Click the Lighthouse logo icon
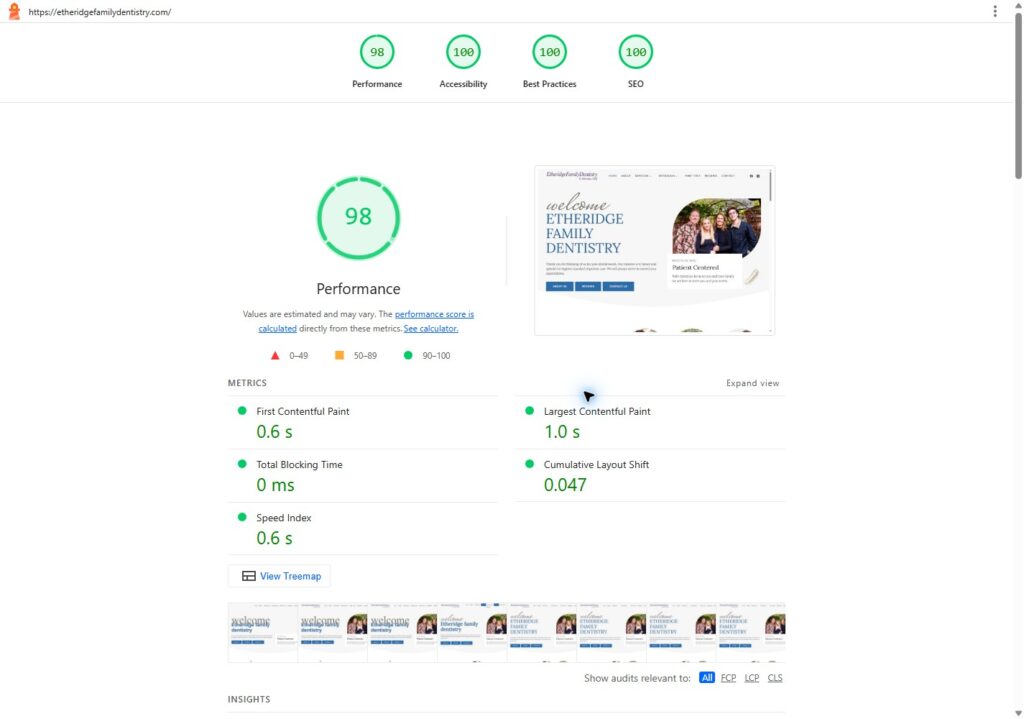The image size is (1024, 719). [x=14, y=12]
